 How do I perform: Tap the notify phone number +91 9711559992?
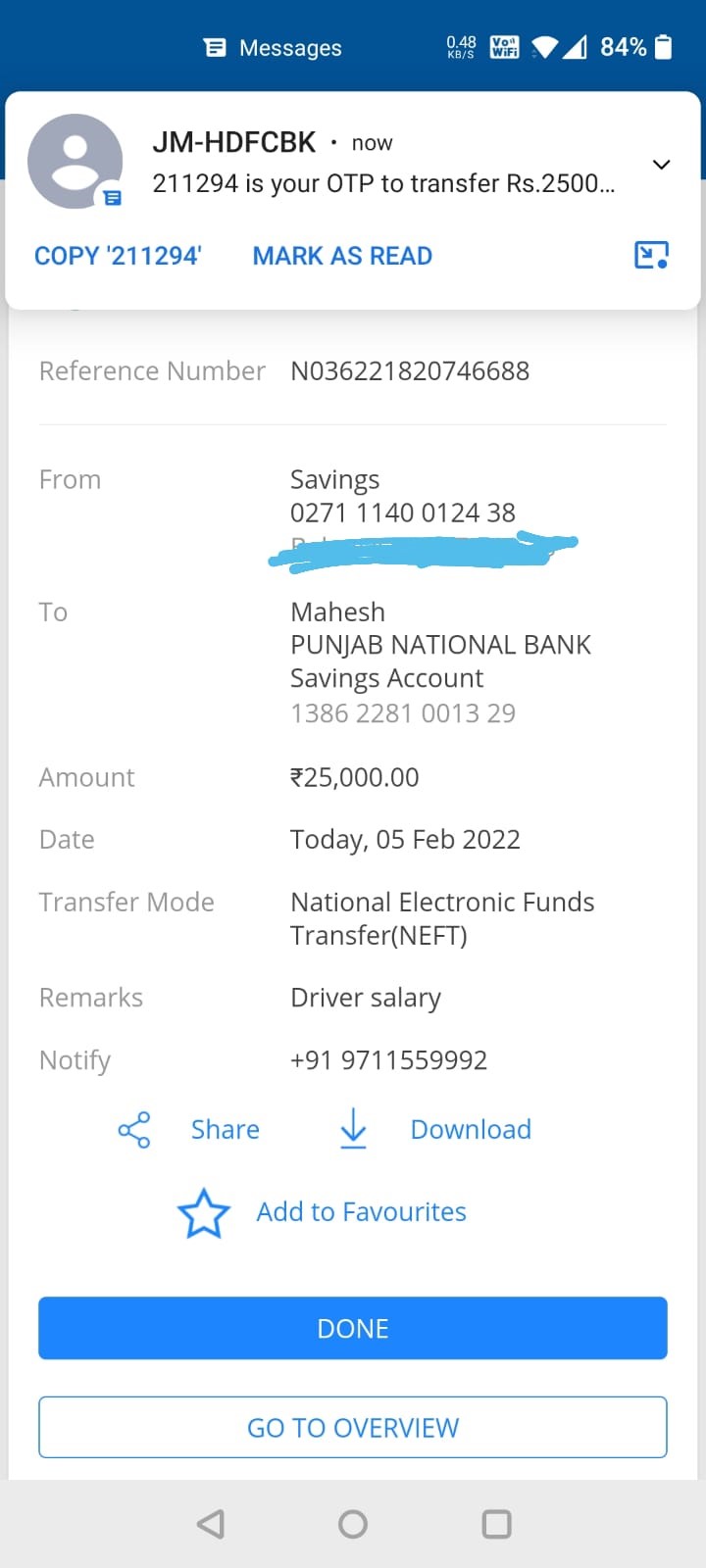[x=388, y=1060]
